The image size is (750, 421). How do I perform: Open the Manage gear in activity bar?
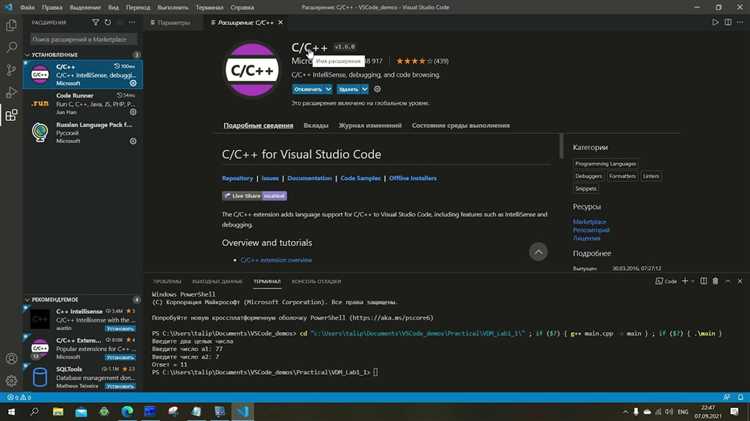(11, 381)
